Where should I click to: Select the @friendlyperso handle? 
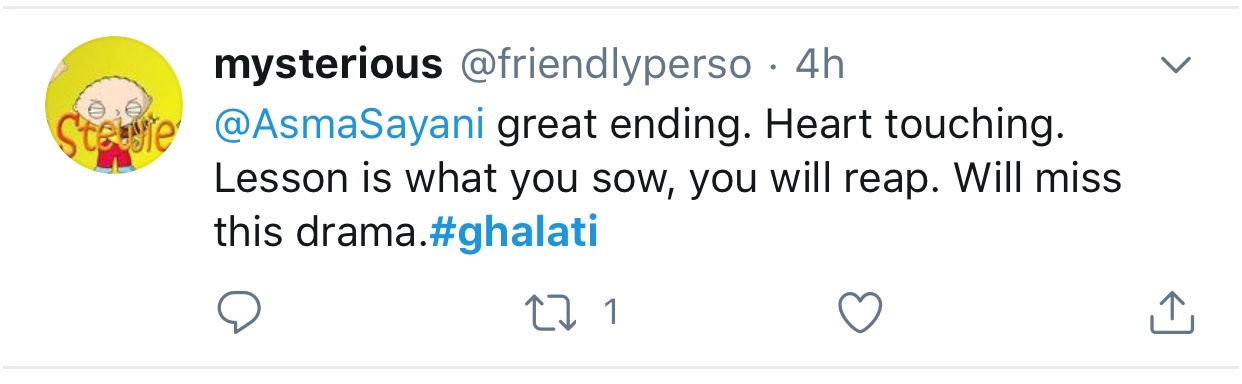[x=605, y=66]
